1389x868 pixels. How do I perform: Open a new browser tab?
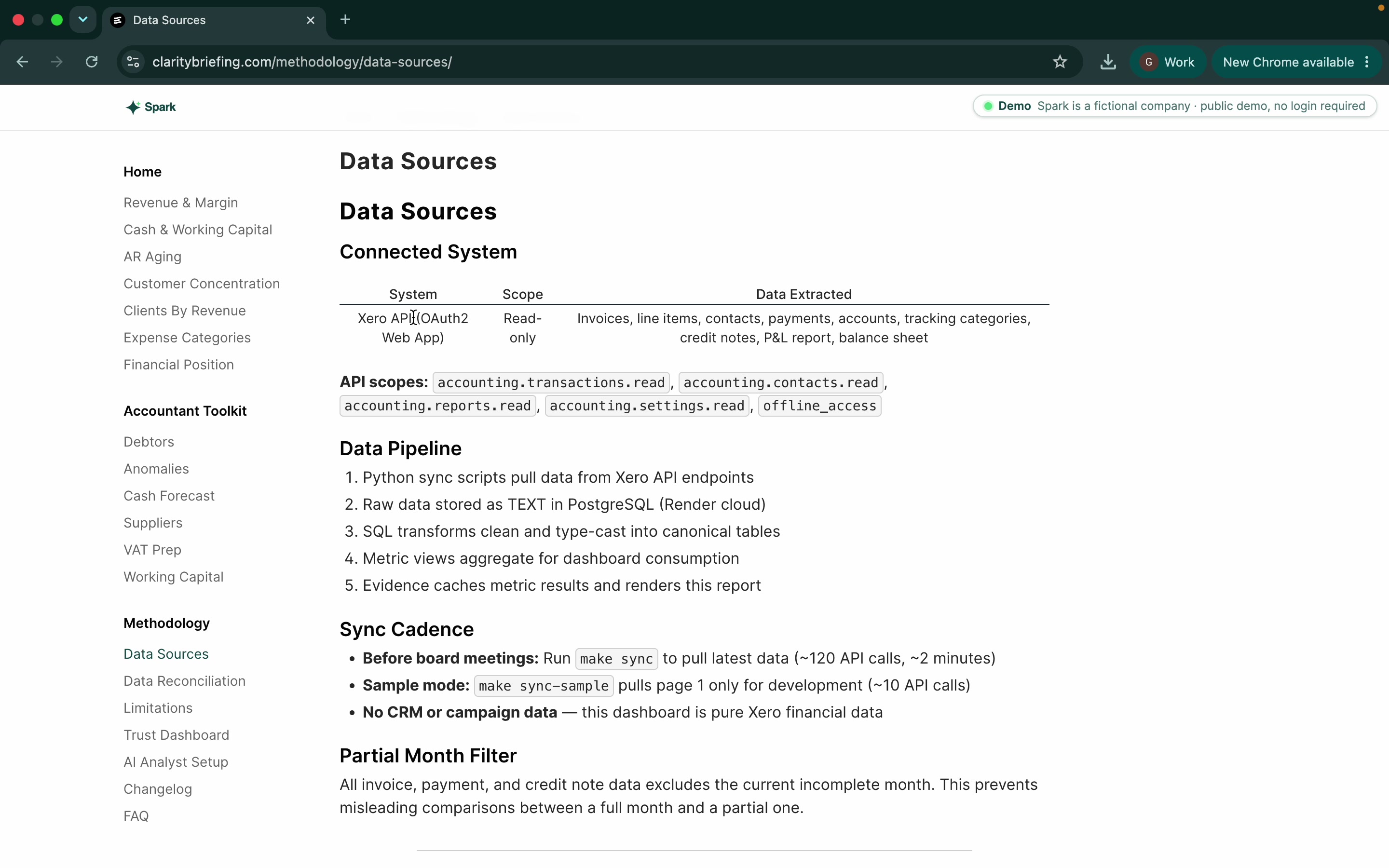(x=345, y=19)
